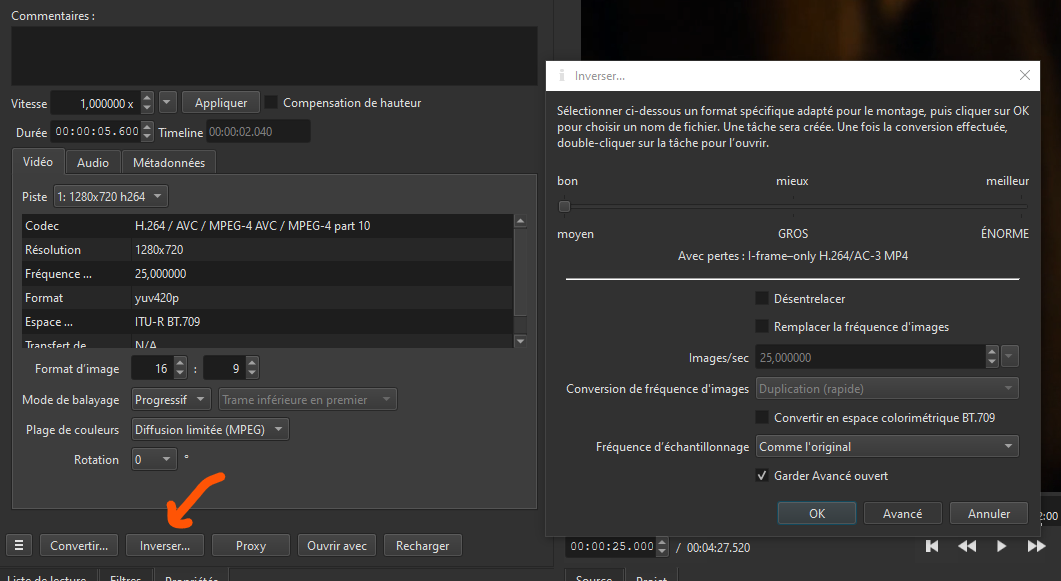Switch to the Audio tab
This screenshot has height=581, width=1061.
click(93, 162)
